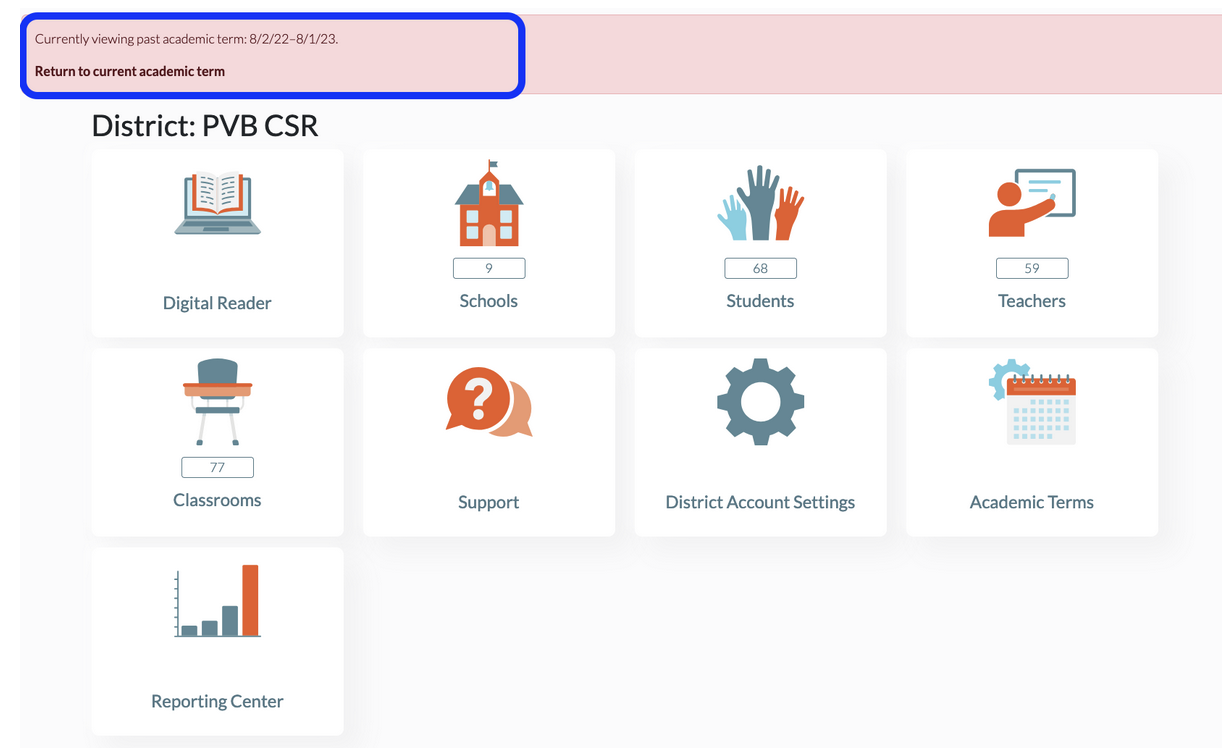Click the Teachers count badge showing 59

click(x=1032, y=268)
